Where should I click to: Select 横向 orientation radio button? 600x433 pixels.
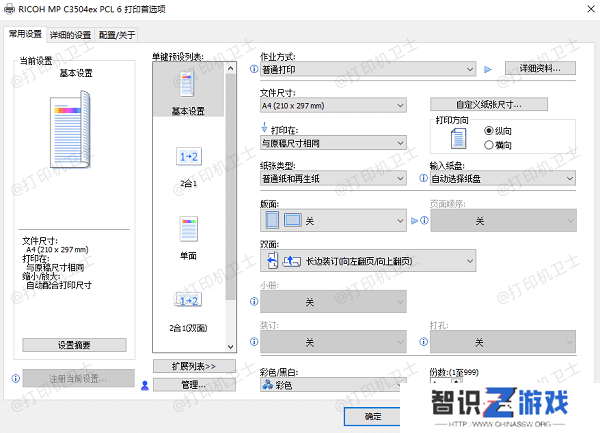tap(488, 145)
